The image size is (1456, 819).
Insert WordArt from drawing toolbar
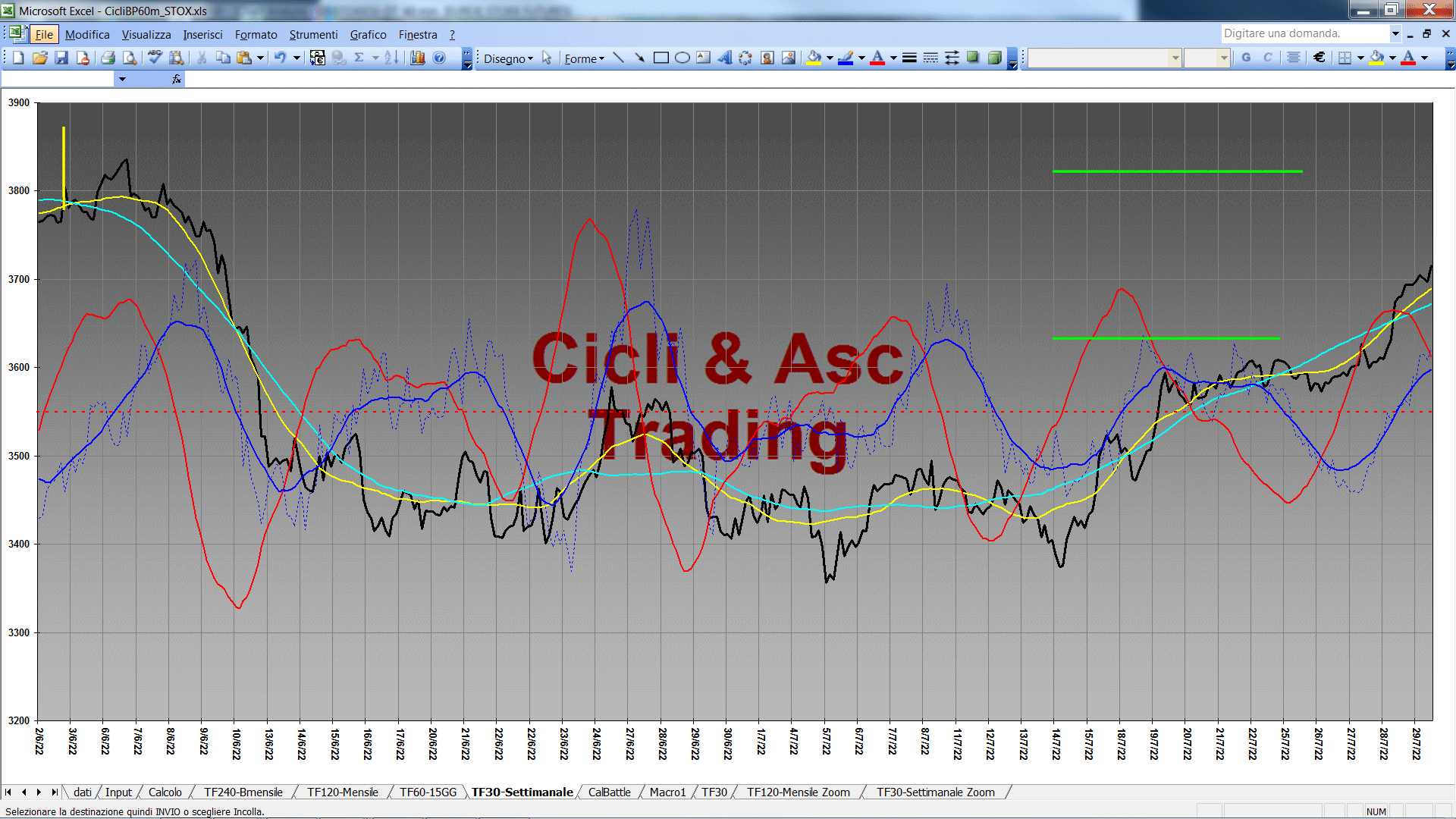coord(724,58)
